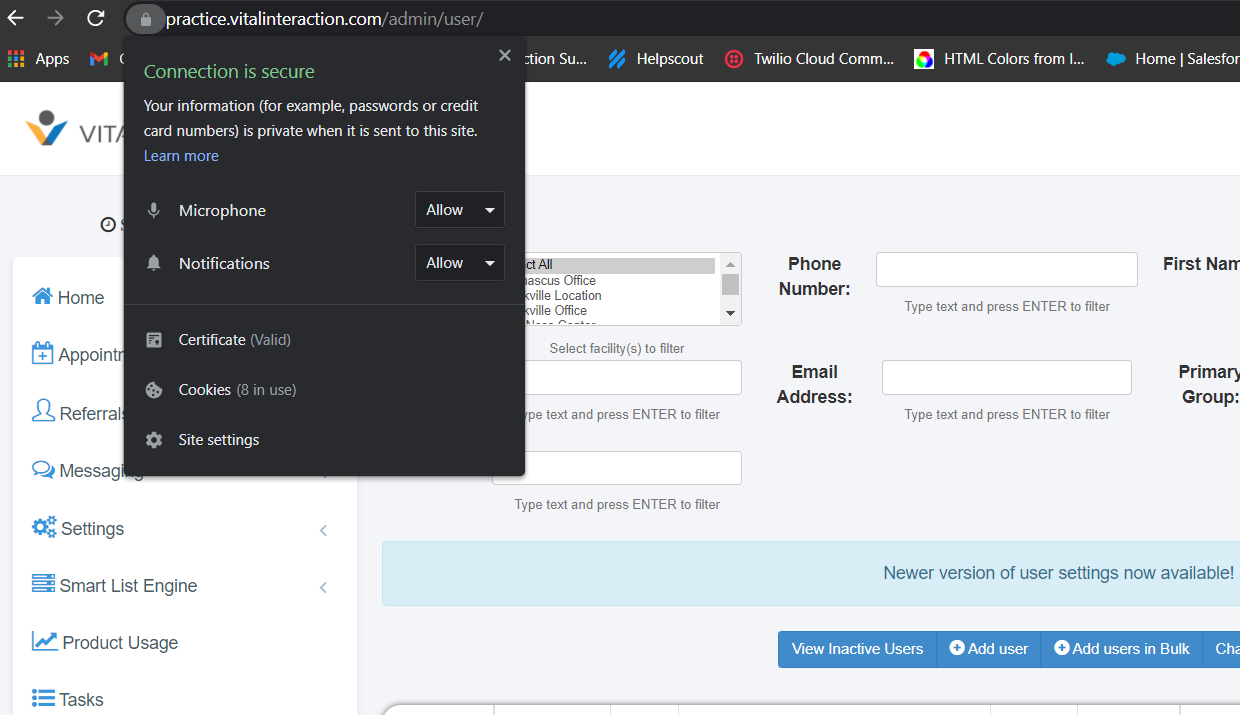Screen dimensions: 1240x715
Task: Click the Learn more link
Action: click(180, 156)
